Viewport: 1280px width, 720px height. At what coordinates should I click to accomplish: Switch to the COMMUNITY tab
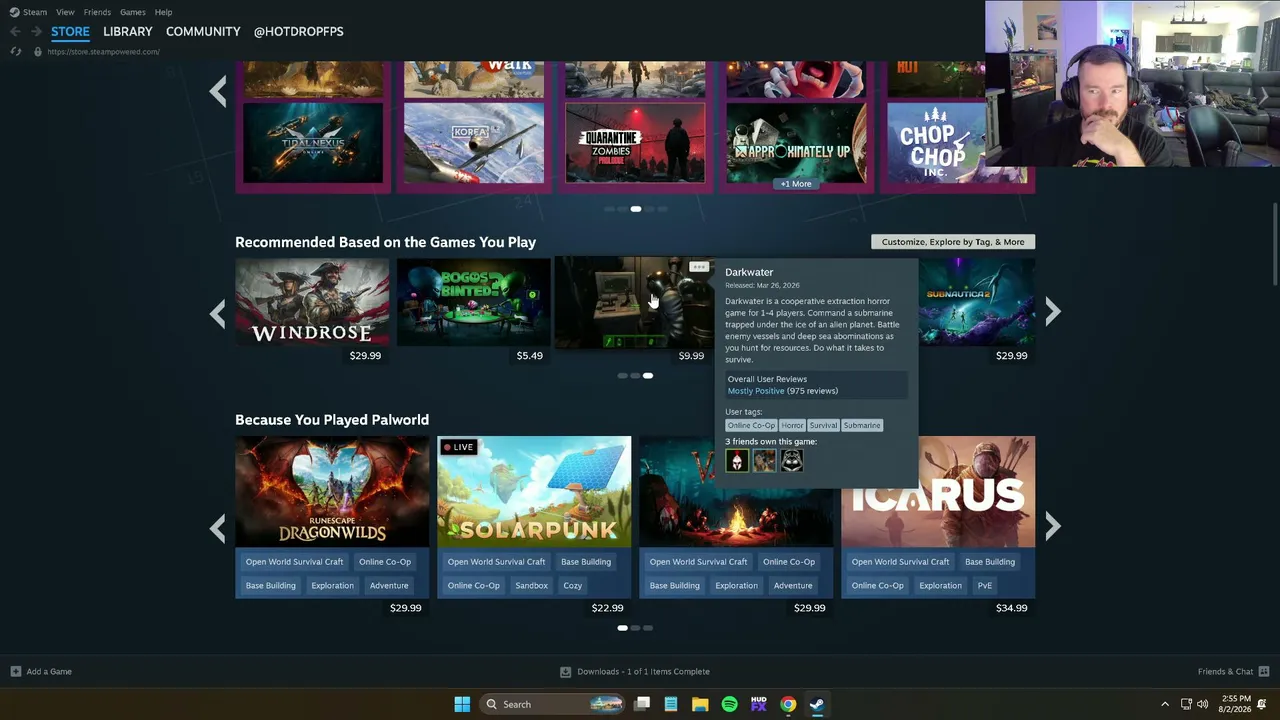(203, 32)
